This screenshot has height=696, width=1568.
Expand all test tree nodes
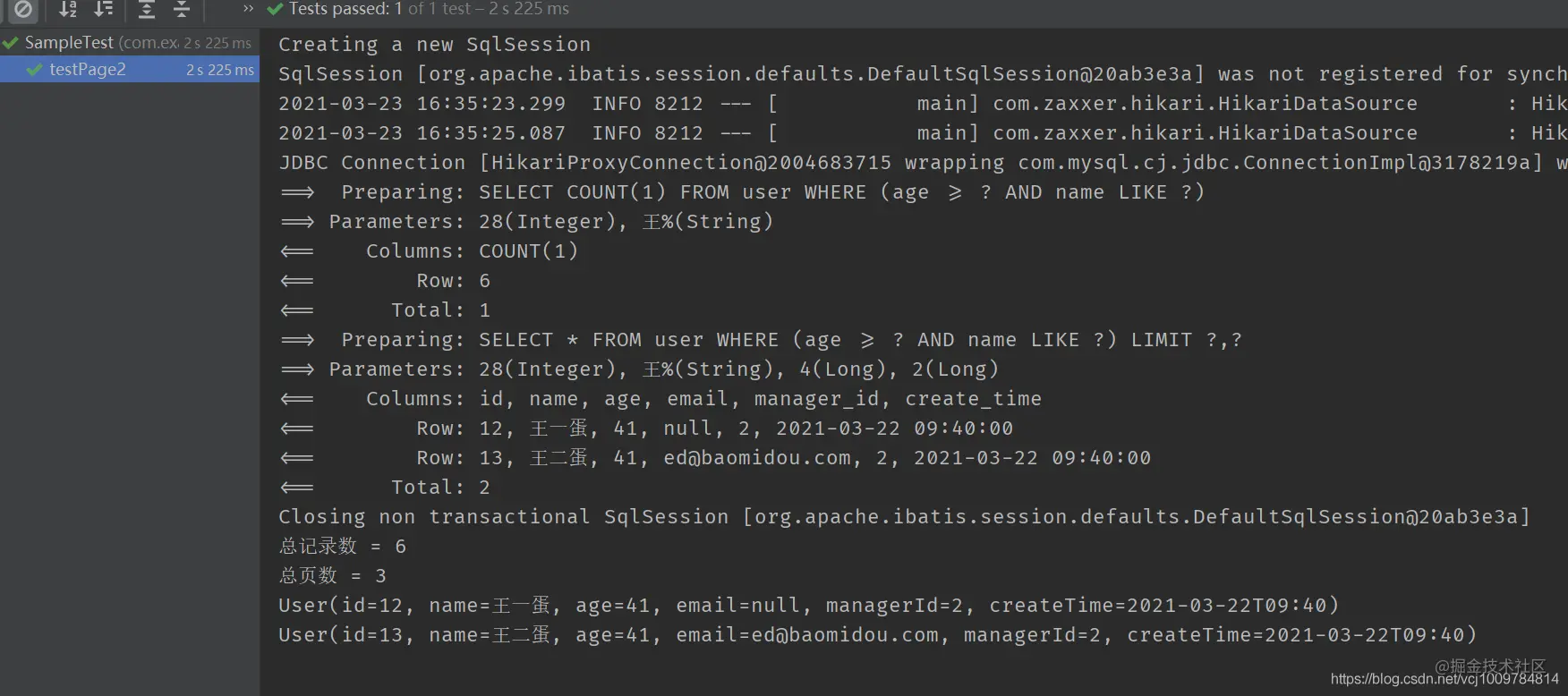[147, 10]
